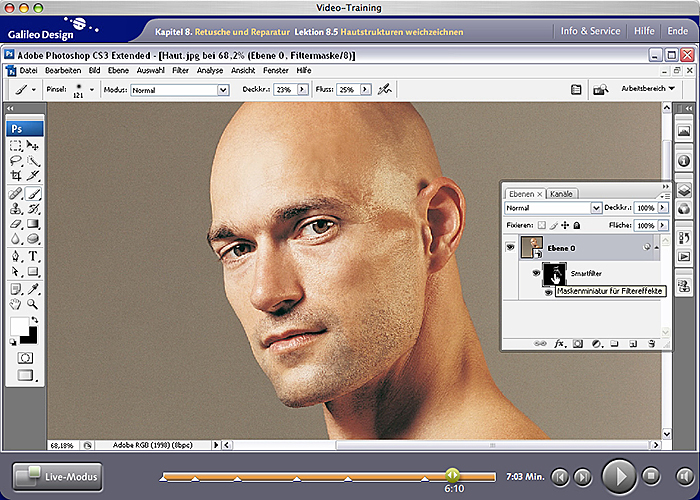
Task: Open layer blend mode Normal dropdown
Action: pos(553,208)
